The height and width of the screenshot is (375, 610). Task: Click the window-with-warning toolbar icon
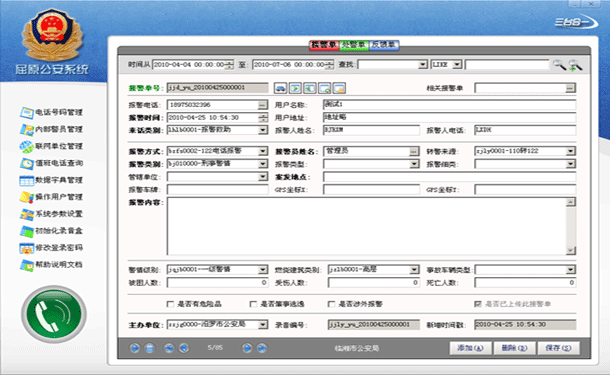pos(339,88)
